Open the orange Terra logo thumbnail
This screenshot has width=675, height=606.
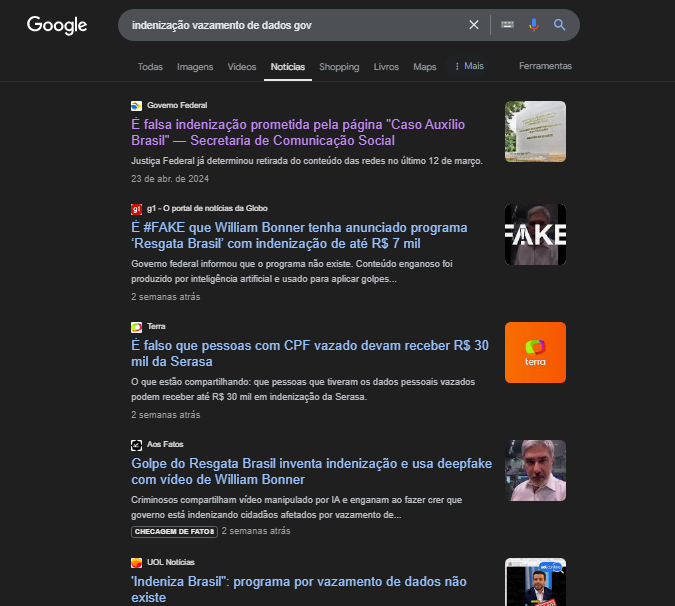tap(536, 352)
